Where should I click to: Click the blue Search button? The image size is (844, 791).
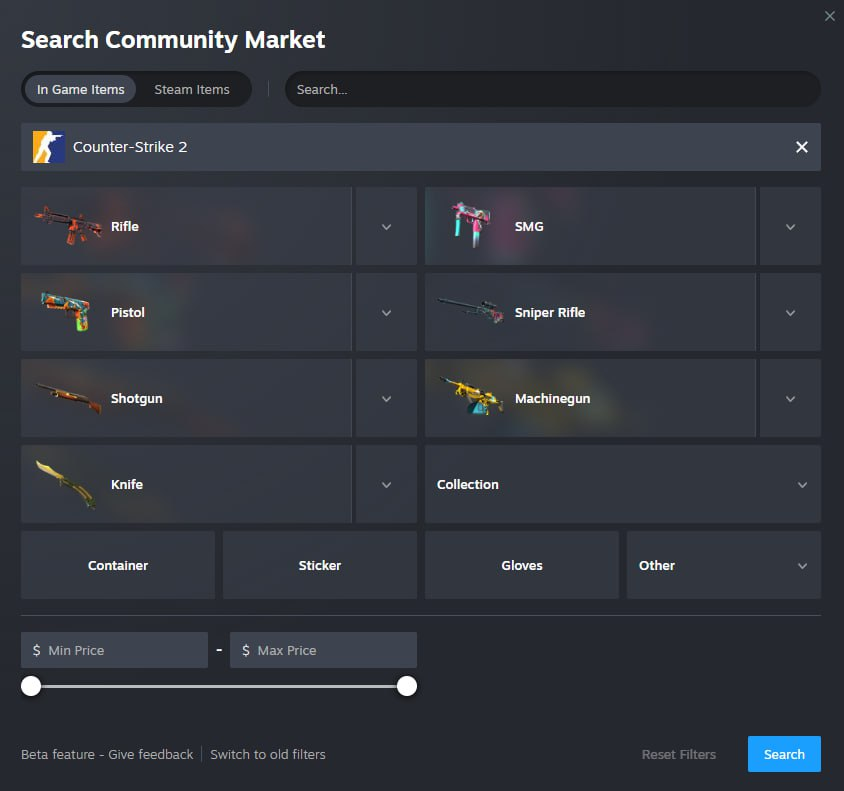click(784, 754)
